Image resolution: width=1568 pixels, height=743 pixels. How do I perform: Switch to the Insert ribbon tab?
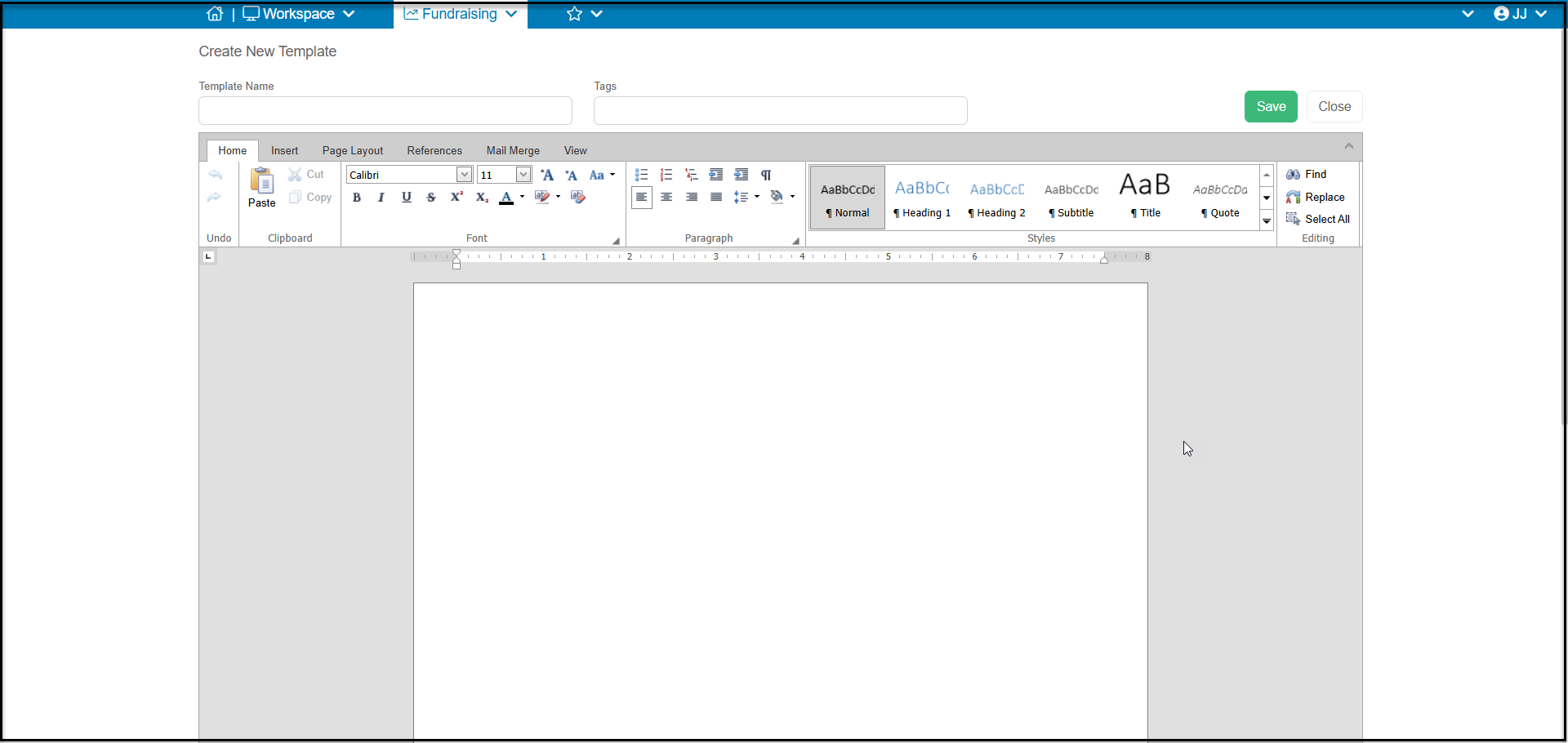[284, 150]
